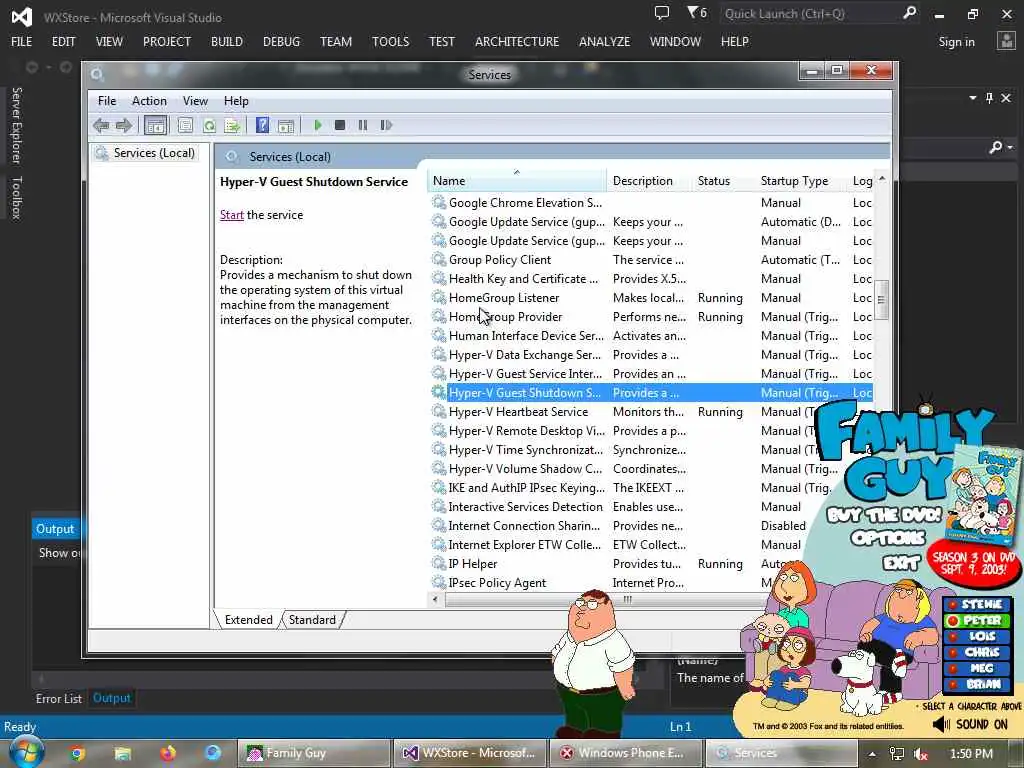This screenshot has width=1024, height=768.
Task: Click the pin icon on the Visual Studio panel
Action: pyautogui.click(x=989, y=98)
